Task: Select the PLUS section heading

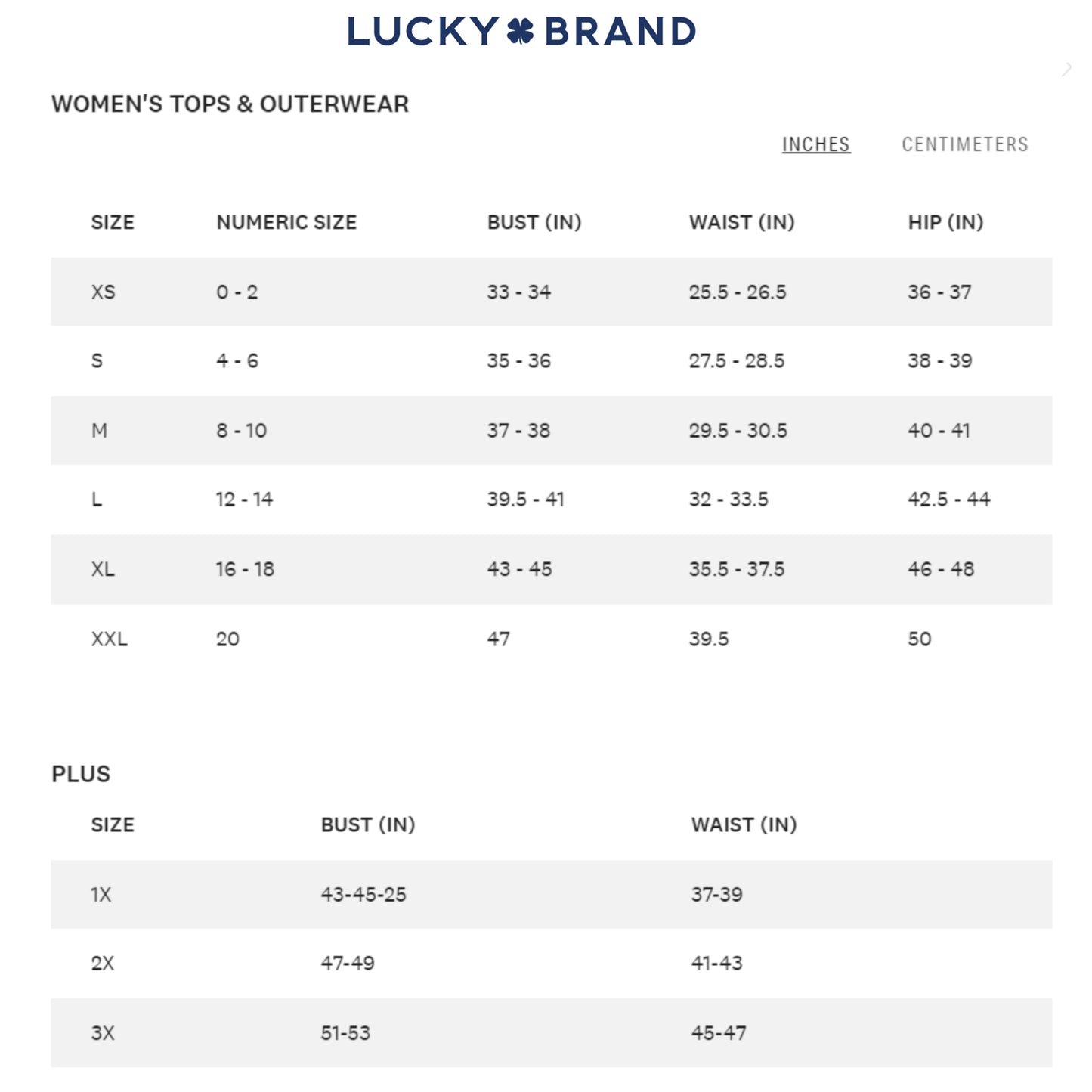Action: 81,773
